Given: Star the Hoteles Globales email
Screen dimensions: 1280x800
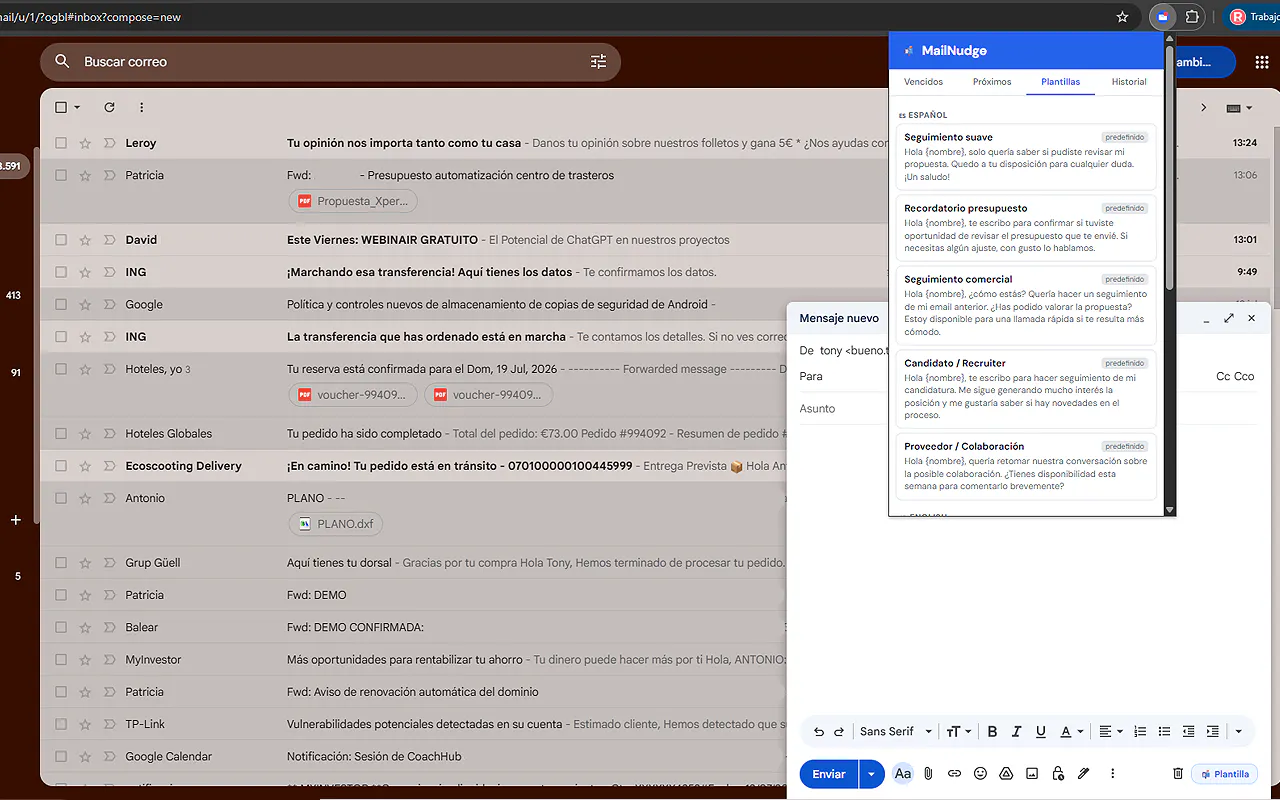Looking at the screenshot, I should pos(85,434).
